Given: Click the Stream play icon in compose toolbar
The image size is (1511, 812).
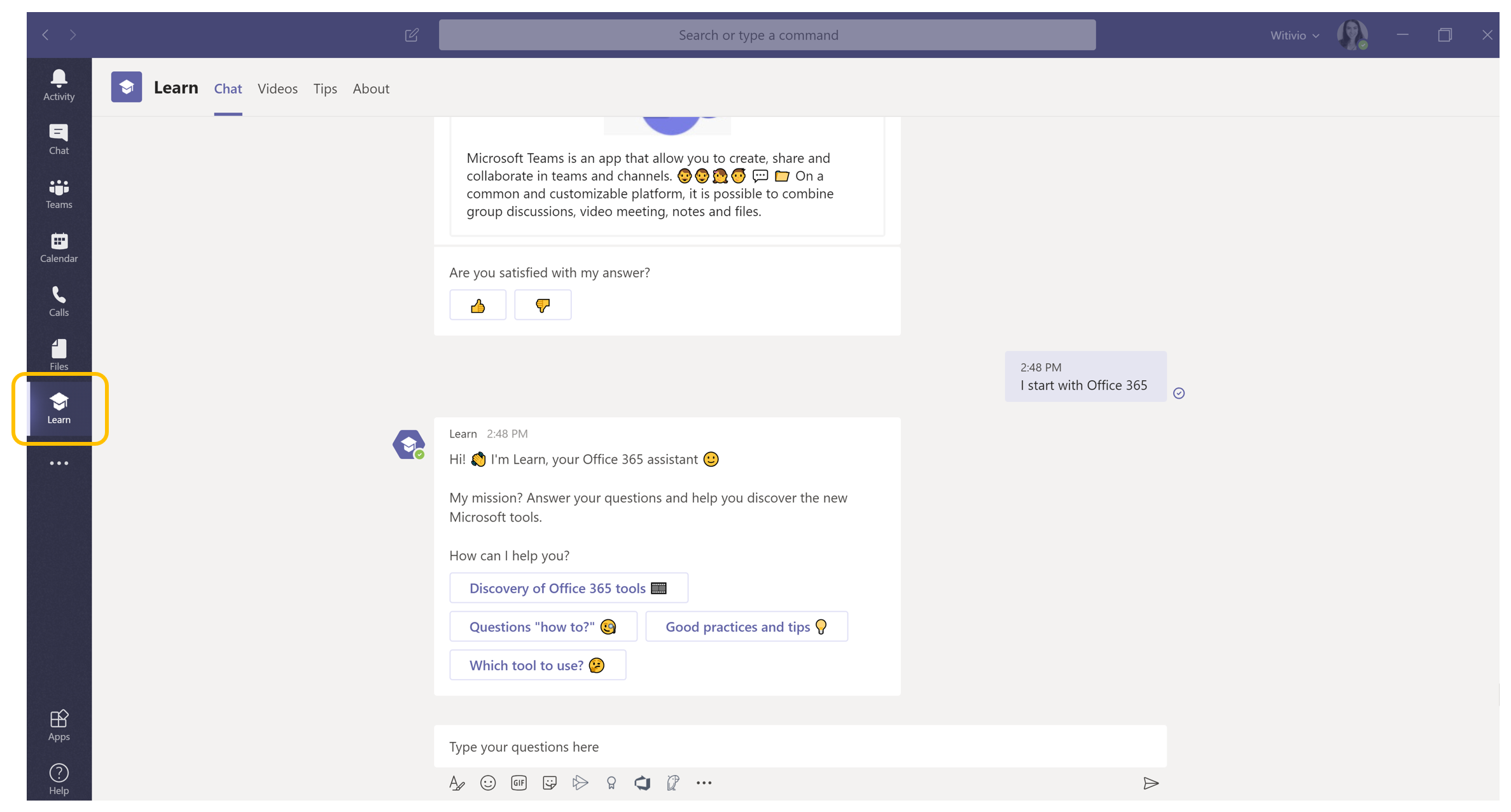Looking at the screenshot, I should (580, 783).
